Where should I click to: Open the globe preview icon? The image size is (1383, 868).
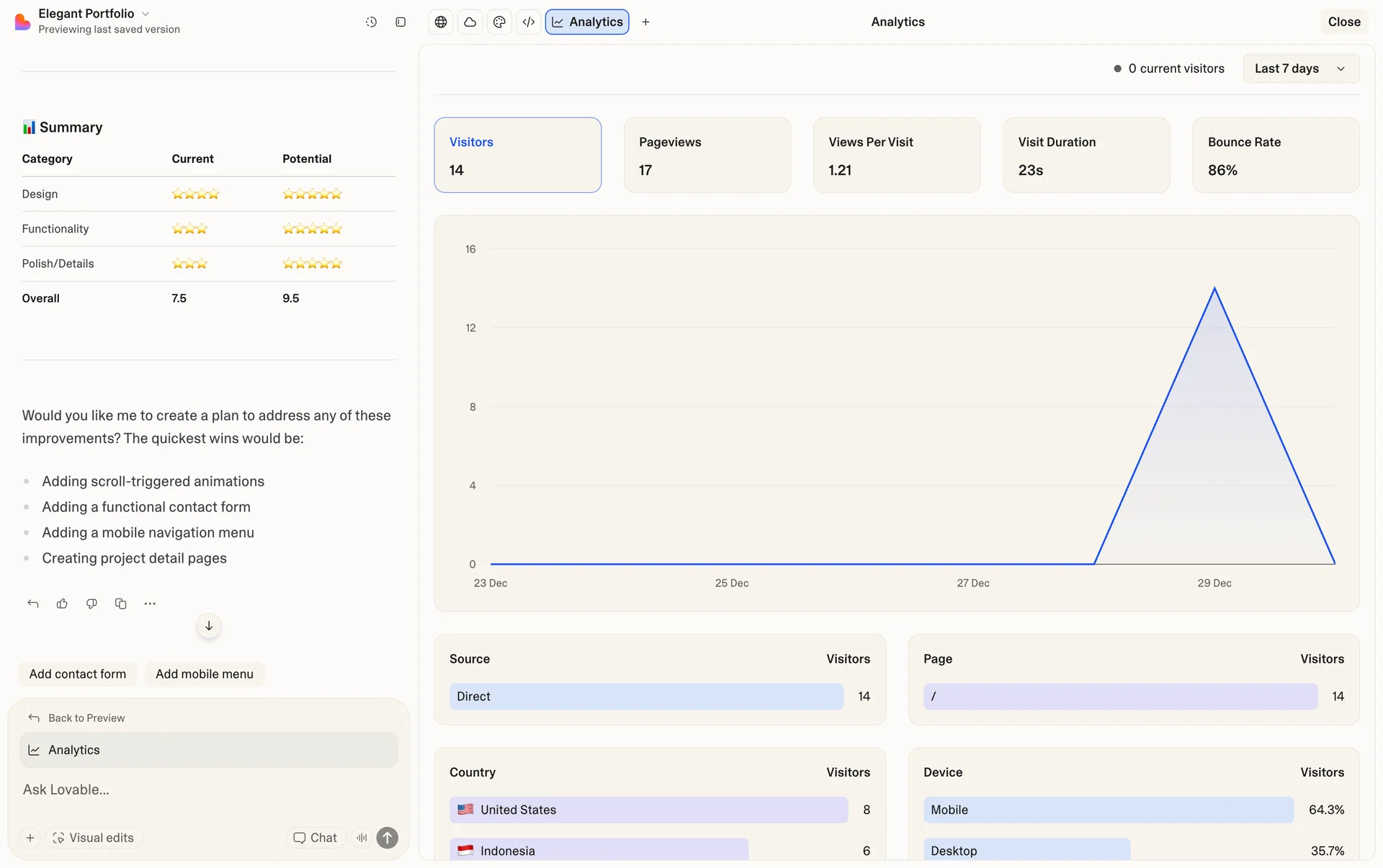pos(441,22)
